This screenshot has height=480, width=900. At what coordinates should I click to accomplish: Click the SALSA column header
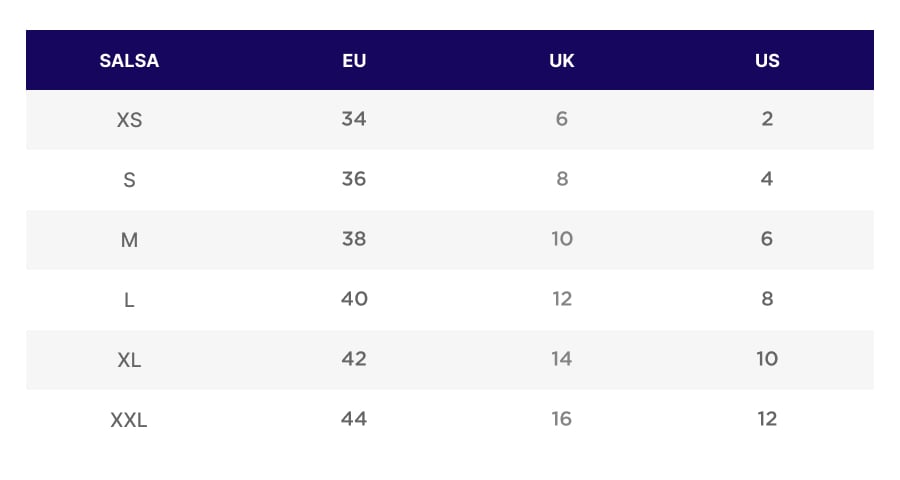129,60
